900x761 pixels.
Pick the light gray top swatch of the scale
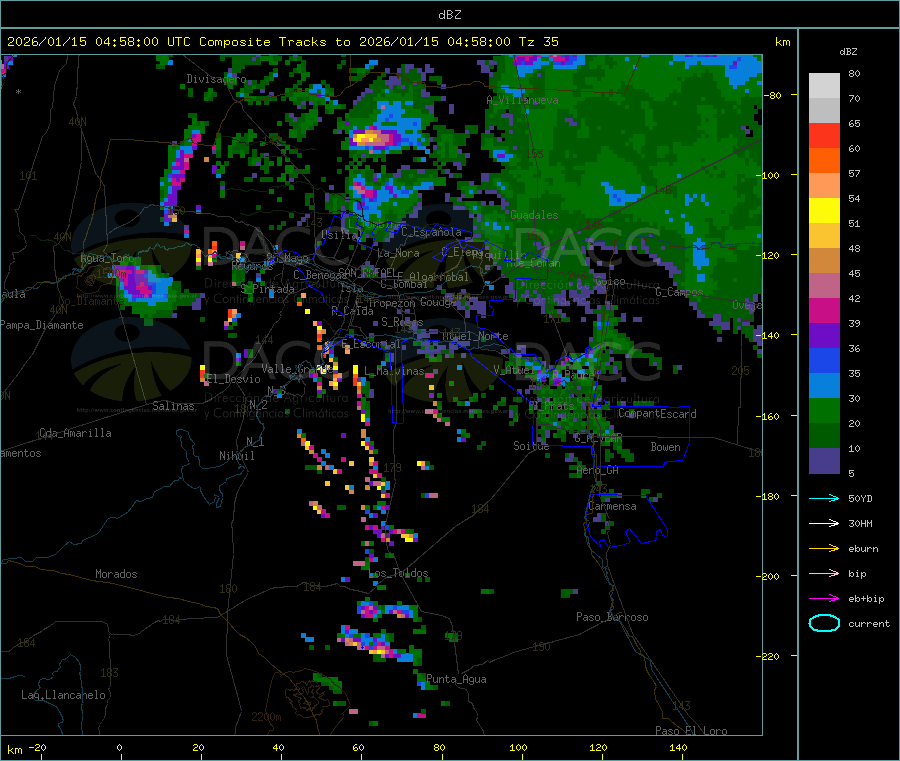coord(824,86)
